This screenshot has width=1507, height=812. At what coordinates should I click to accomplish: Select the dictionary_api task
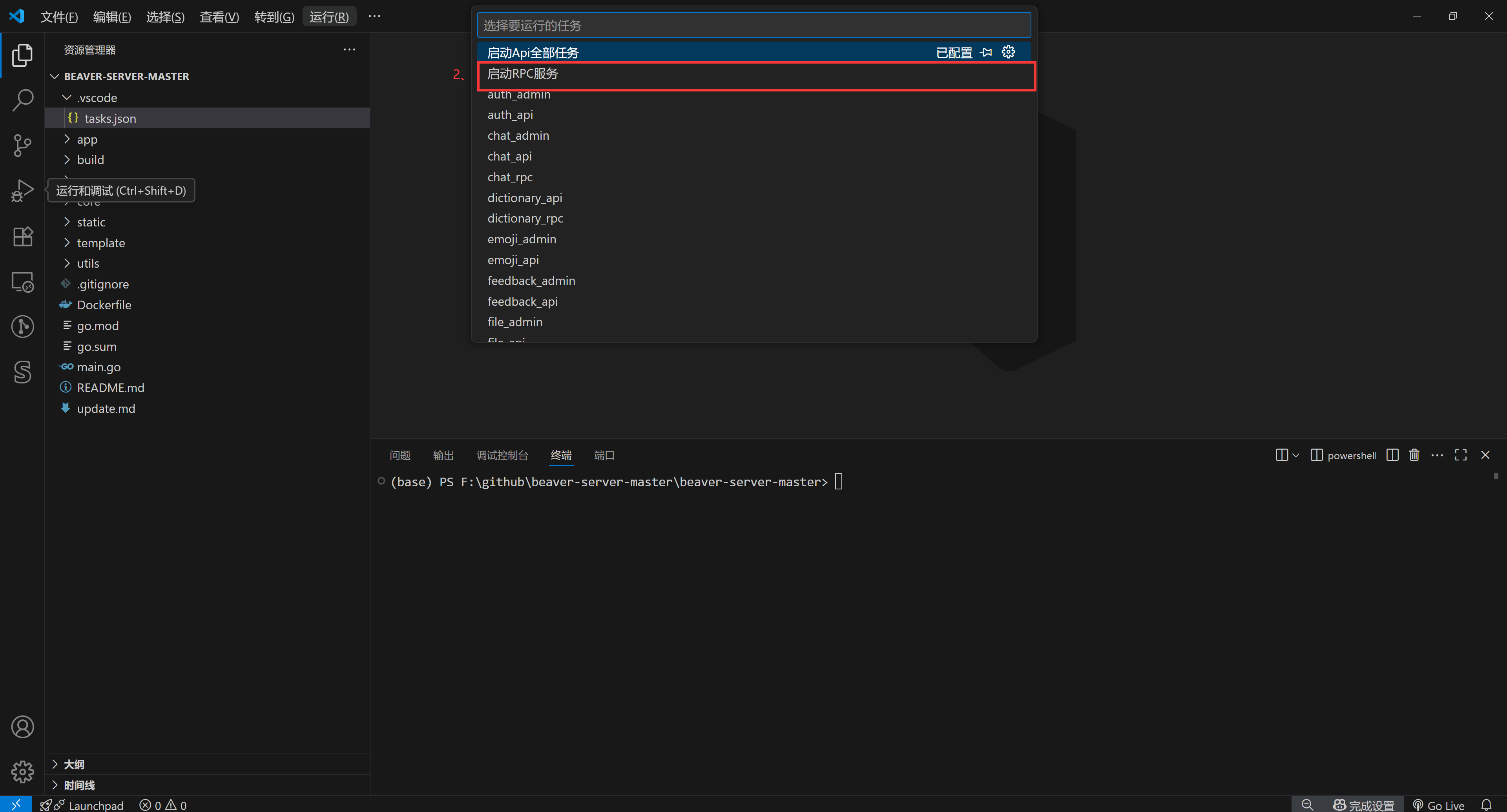tap(753, 198)
